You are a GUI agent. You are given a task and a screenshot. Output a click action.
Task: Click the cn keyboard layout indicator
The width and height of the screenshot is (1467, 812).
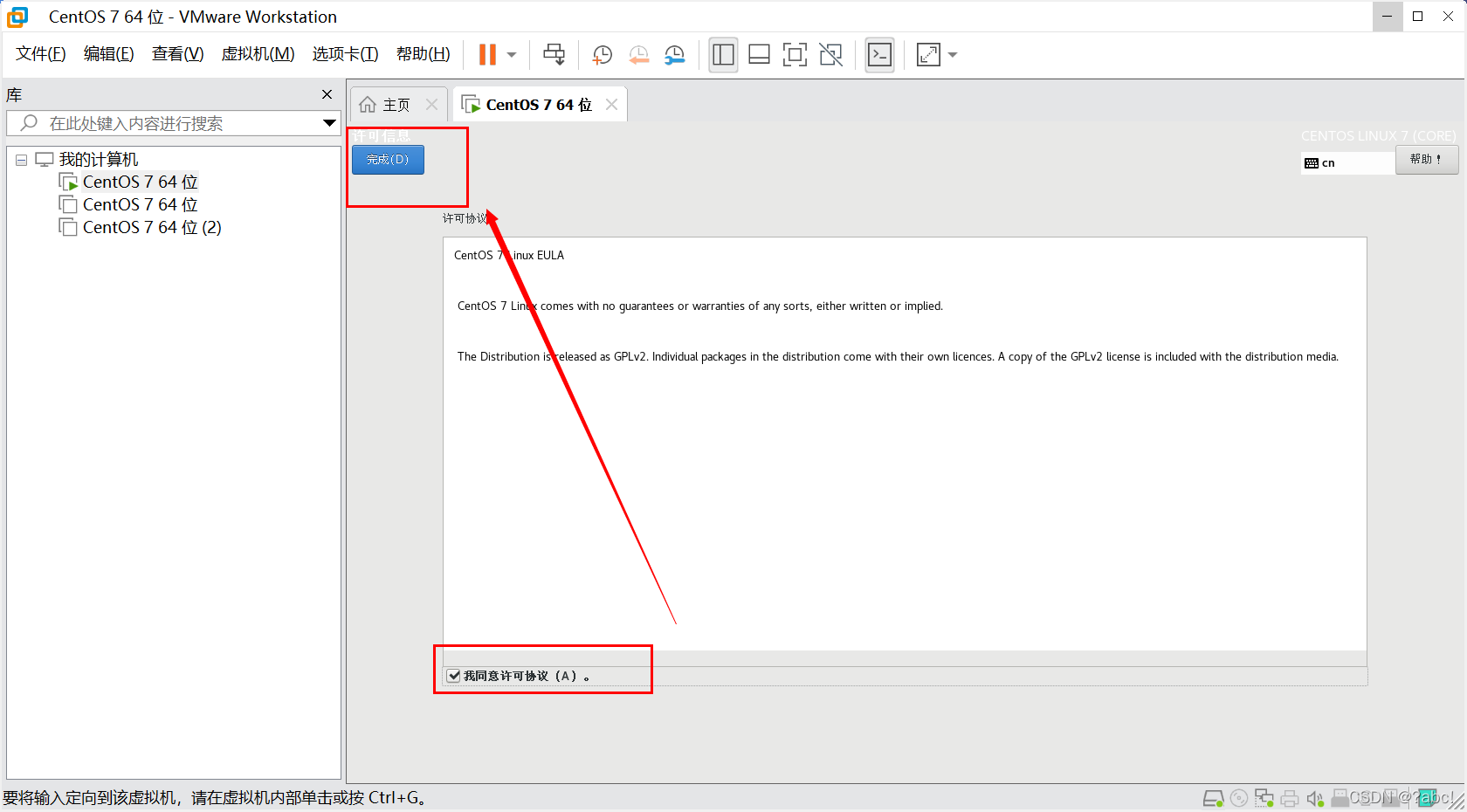coord(1346,163)
